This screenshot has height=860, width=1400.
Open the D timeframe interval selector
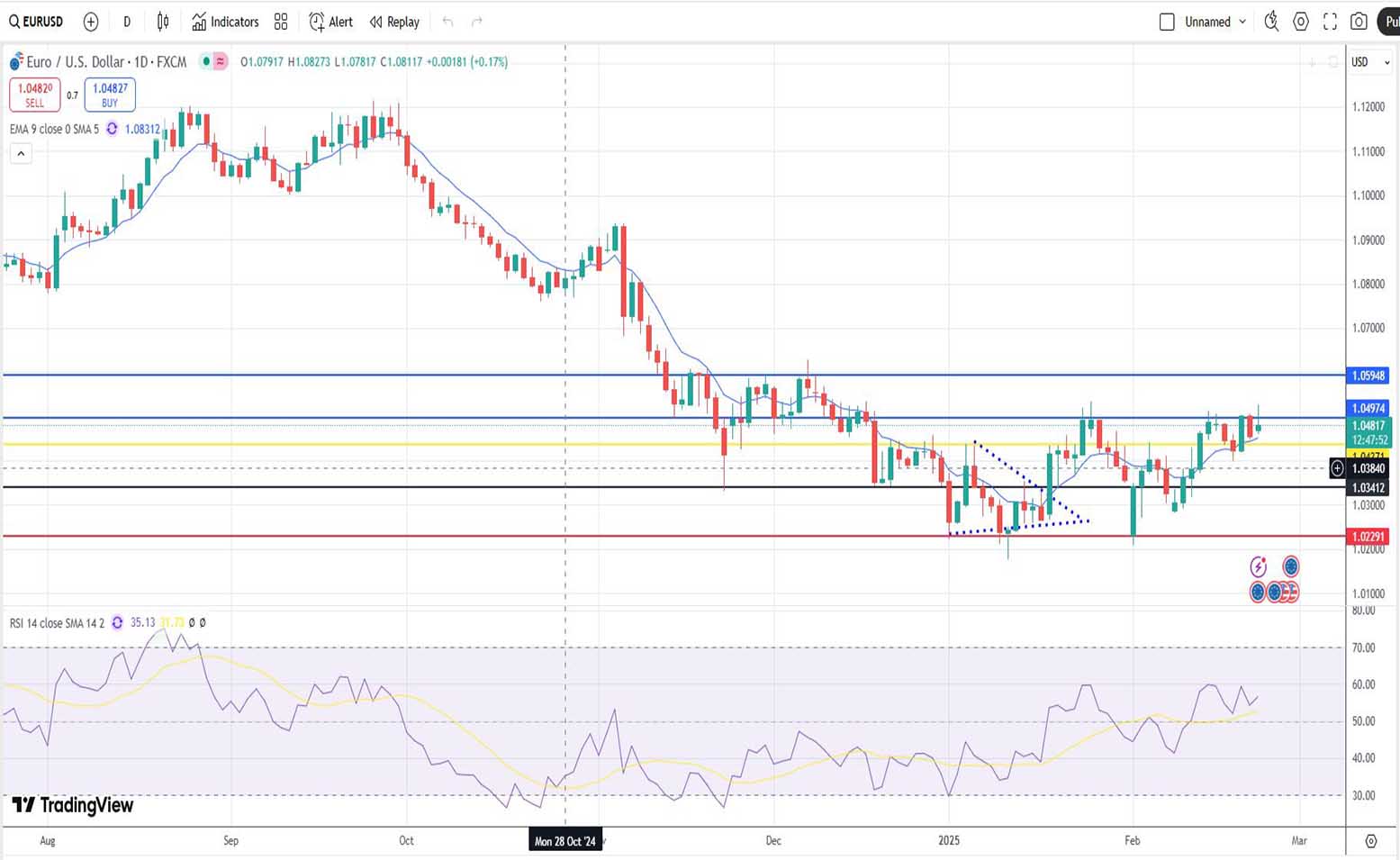tap(127, 22)
